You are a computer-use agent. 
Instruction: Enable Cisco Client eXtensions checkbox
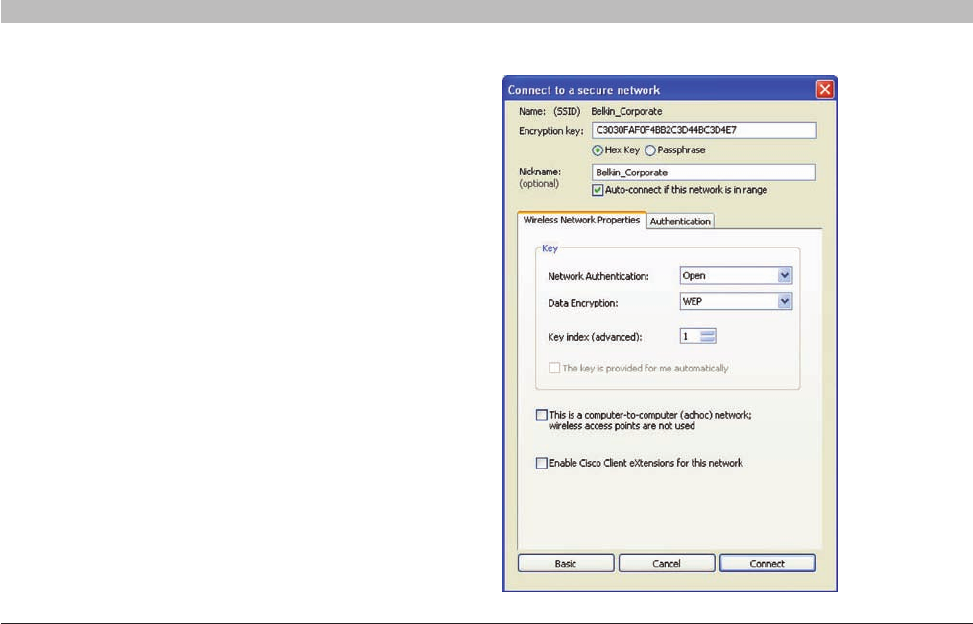542,463
